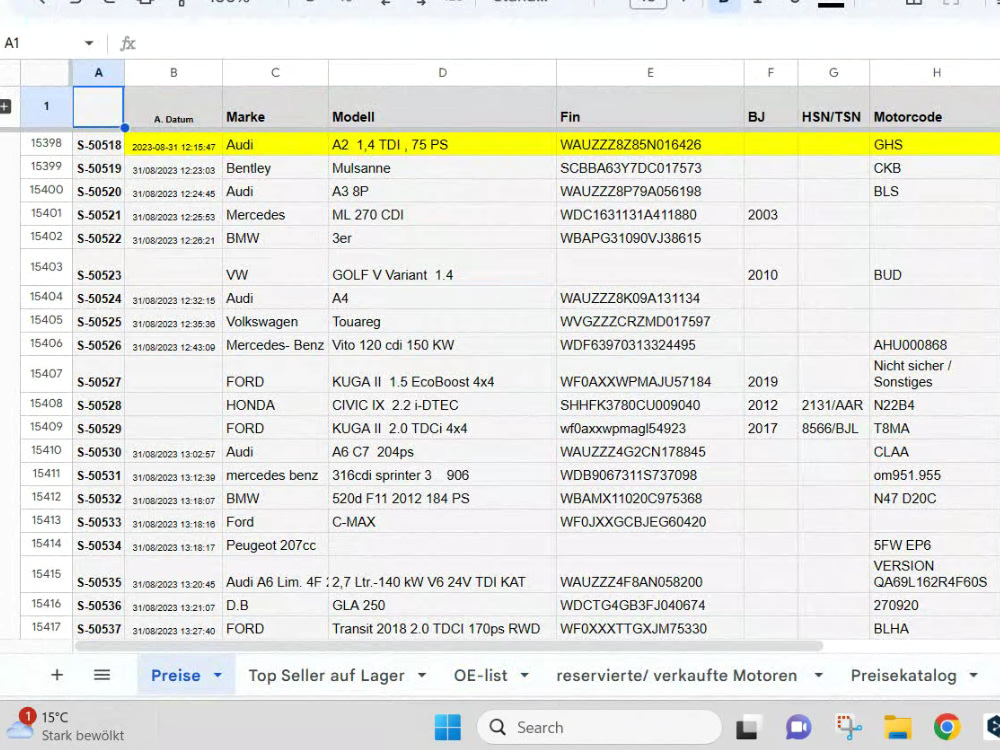This screenshot has height=750, width=1000.
Task: Select row header 15410
Action: click(x=46, y=450)
